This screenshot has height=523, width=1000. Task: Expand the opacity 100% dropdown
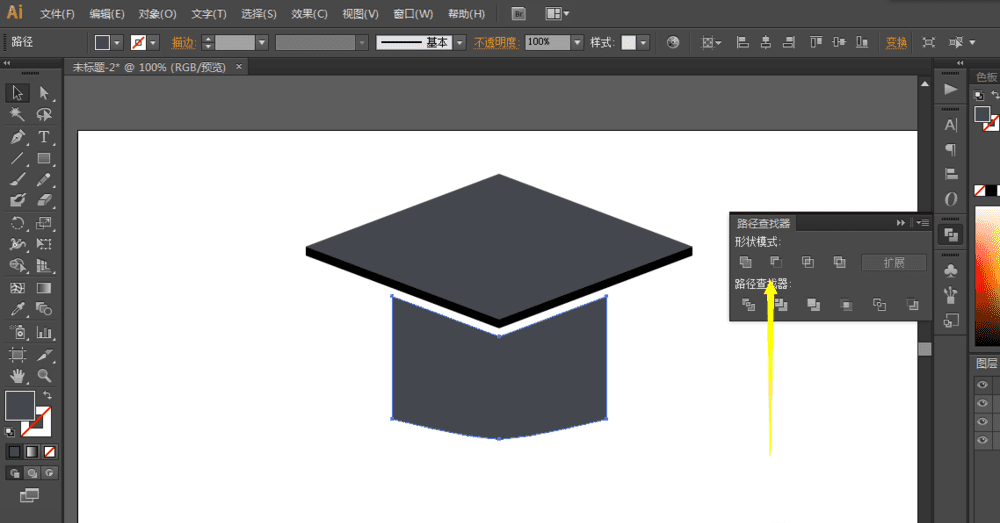pos(577,43)
